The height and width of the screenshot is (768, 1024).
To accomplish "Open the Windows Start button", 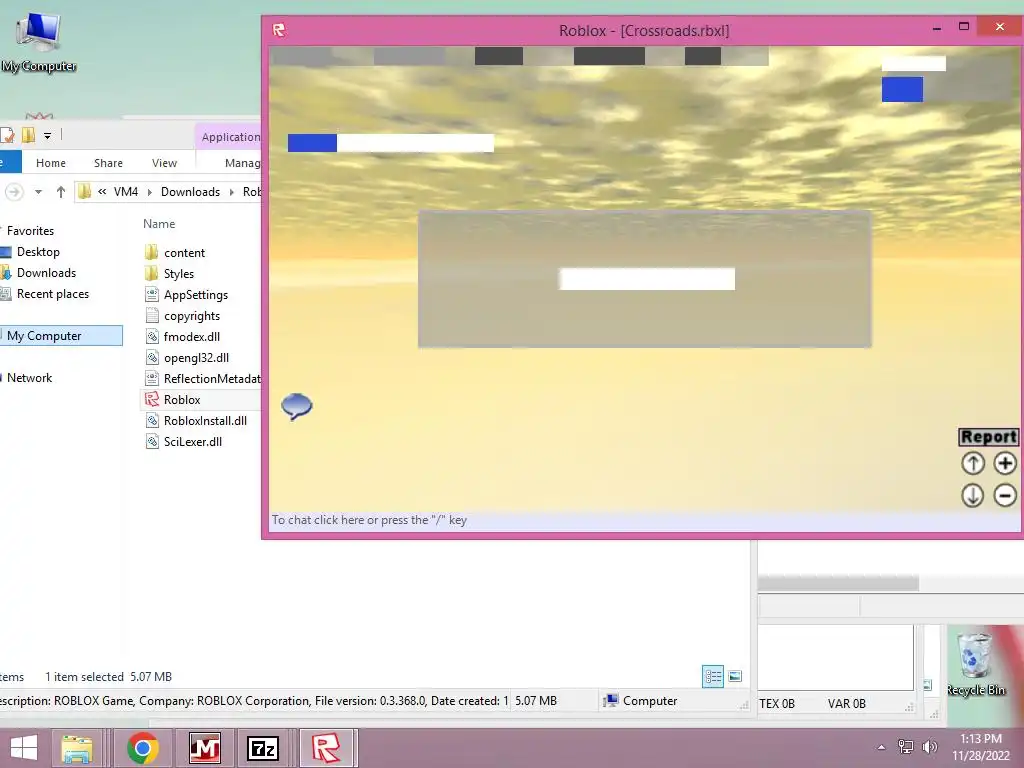I will 24,748.
